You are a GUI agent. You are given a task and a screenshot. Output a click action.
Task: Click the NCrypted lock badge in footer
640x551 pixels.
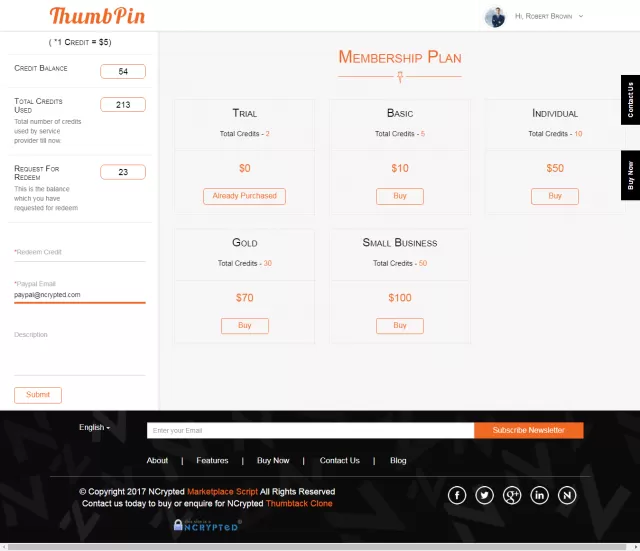(207, 525)
